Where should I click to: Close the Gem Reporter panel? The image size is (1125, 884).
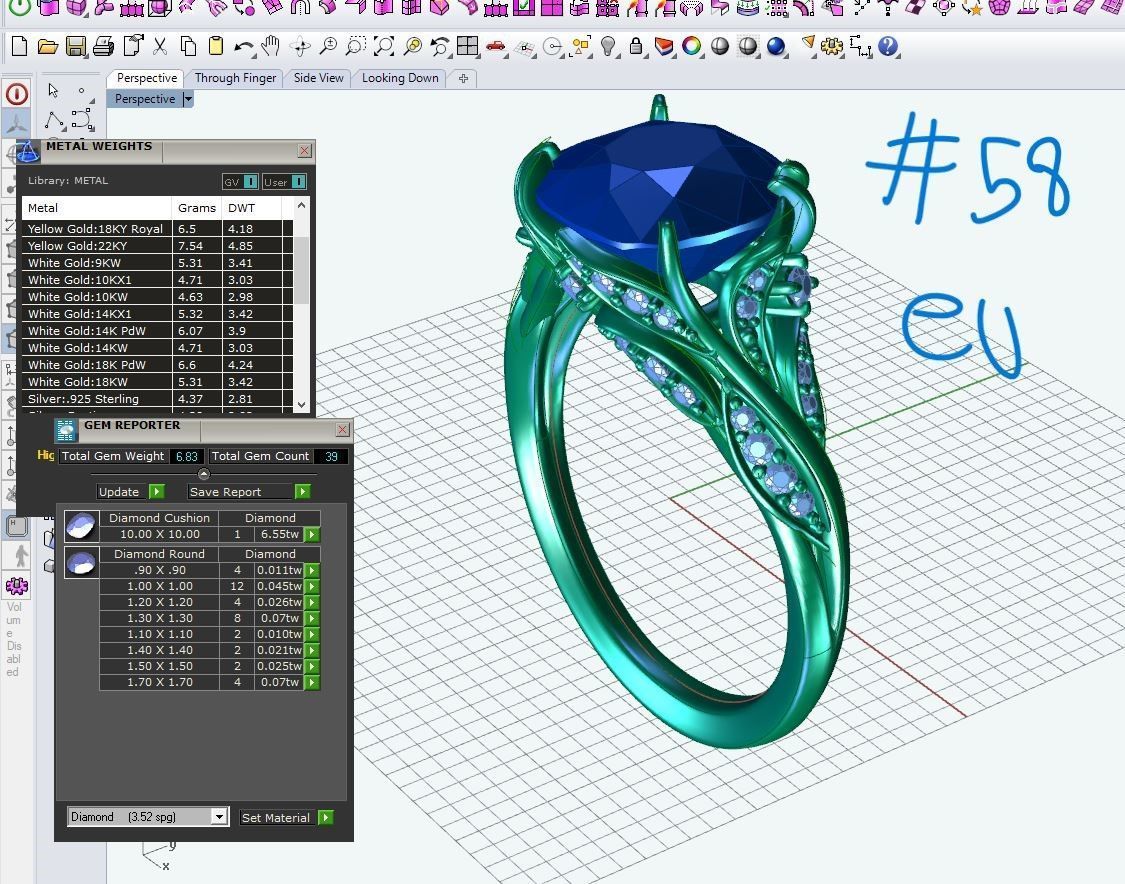pyautogui.click(x=342, y=429)
